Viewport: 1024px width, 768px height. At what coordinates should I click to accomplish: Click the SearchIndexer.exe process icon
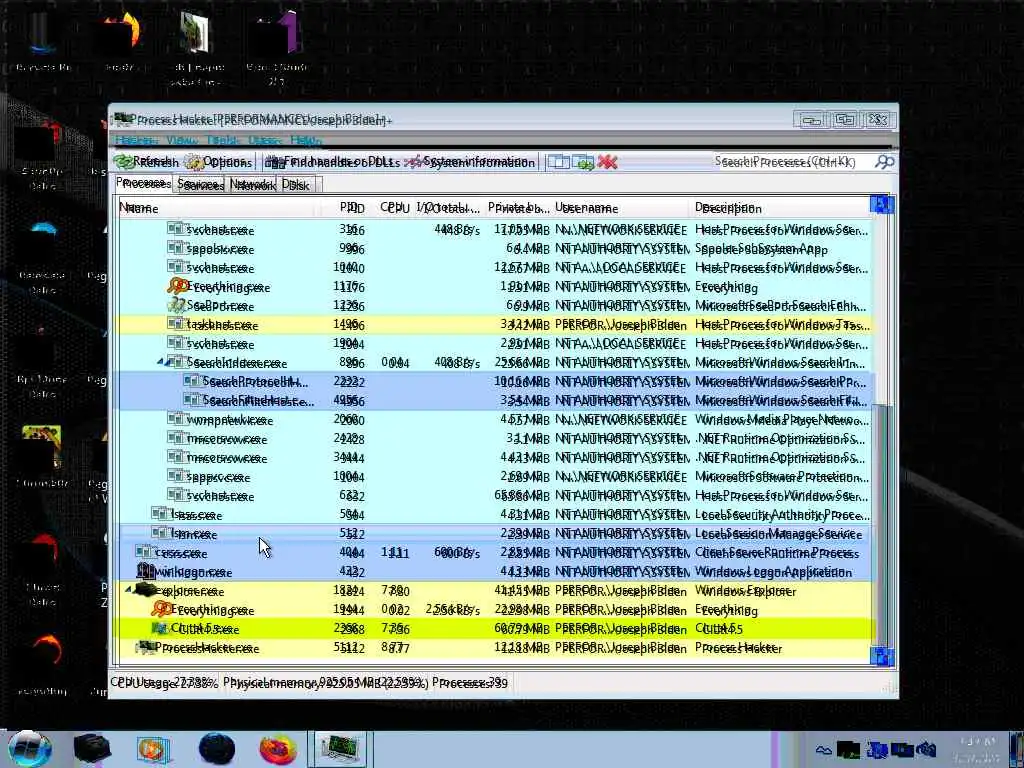tap(175, 362)
